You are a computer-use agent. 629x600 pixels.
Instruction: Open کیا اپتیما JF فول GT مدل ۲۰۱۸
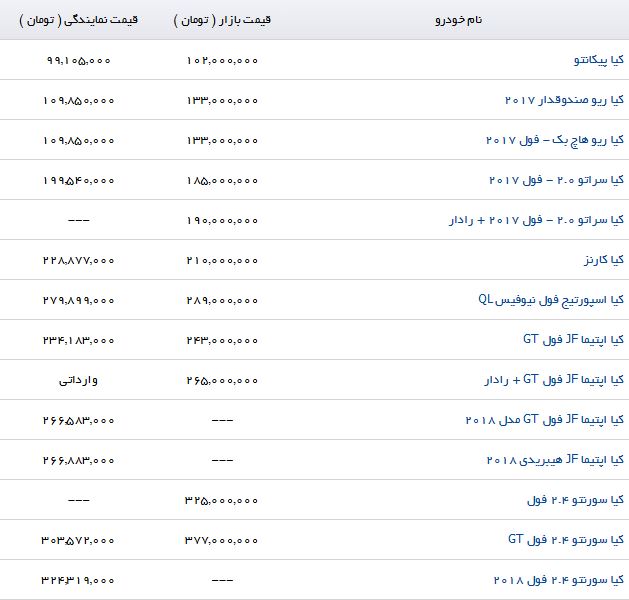(x=544, y=420)
